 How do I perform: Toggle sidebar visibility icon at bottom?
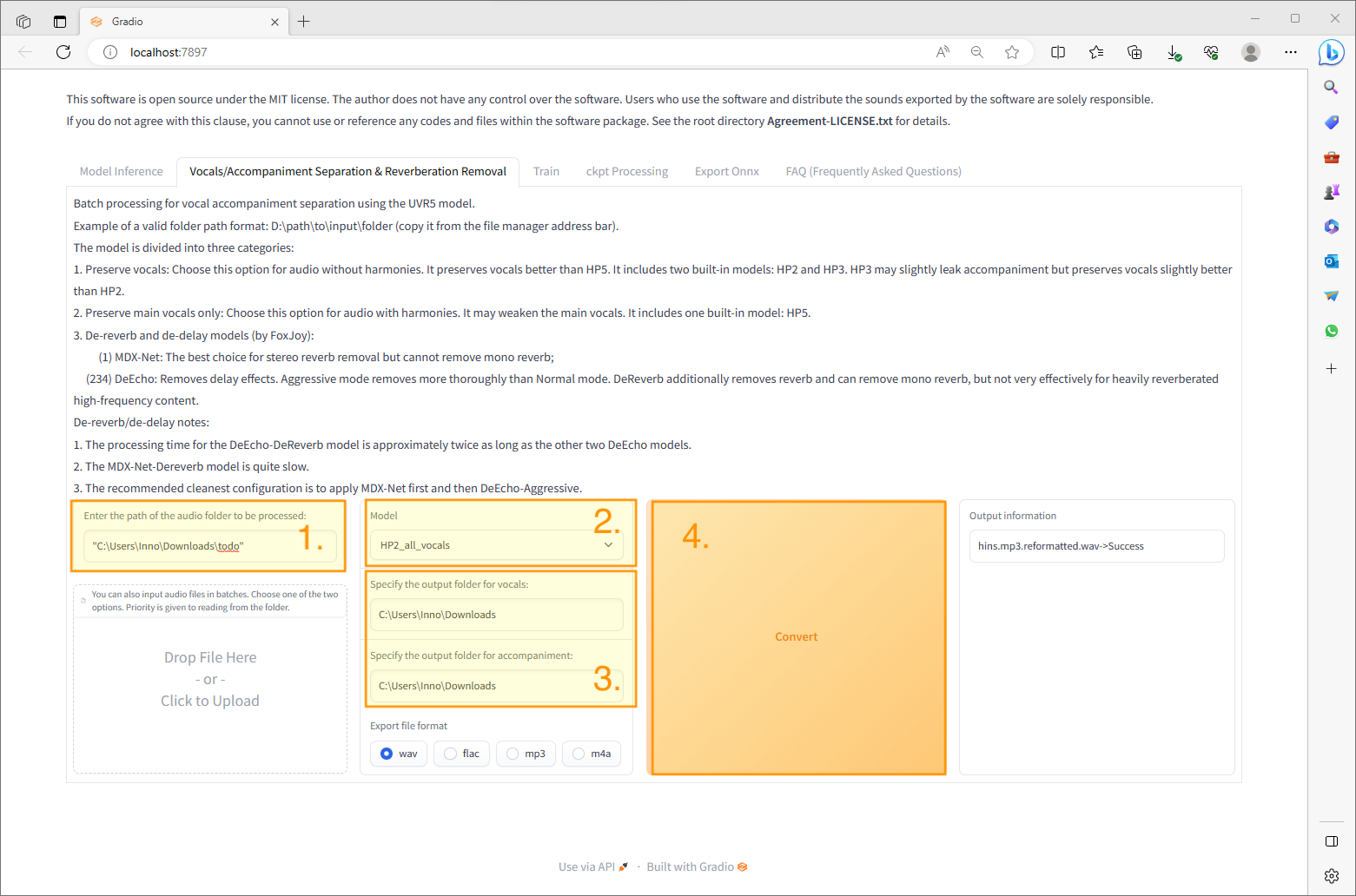pos(1331,841)
